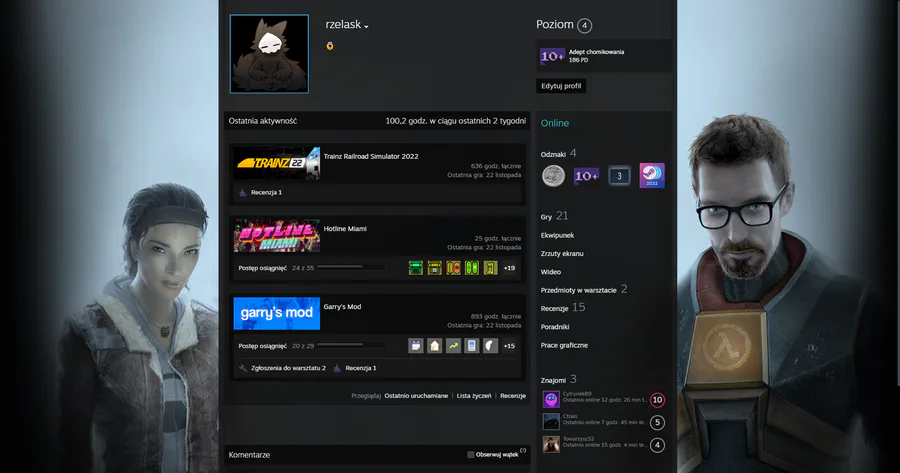900x473 pixels.
Task: Open the badge showing number 3 in Odznaki
Action: click(x=619, y=176)
